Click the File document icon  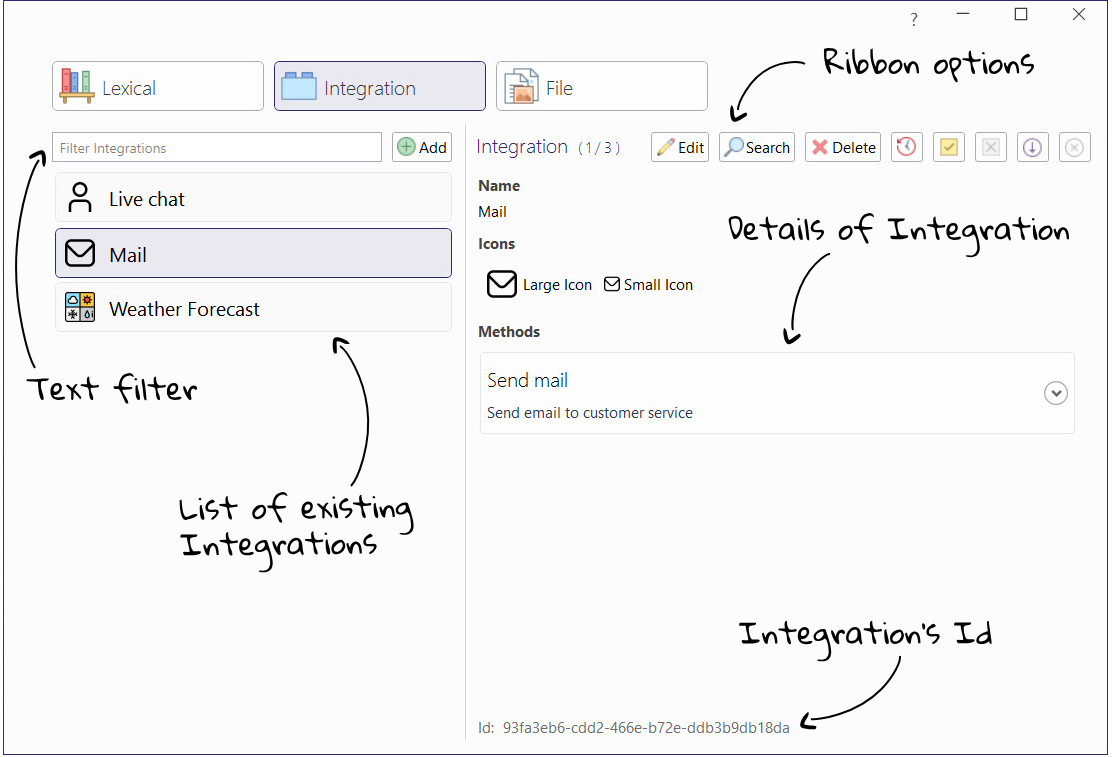[520, 86]
